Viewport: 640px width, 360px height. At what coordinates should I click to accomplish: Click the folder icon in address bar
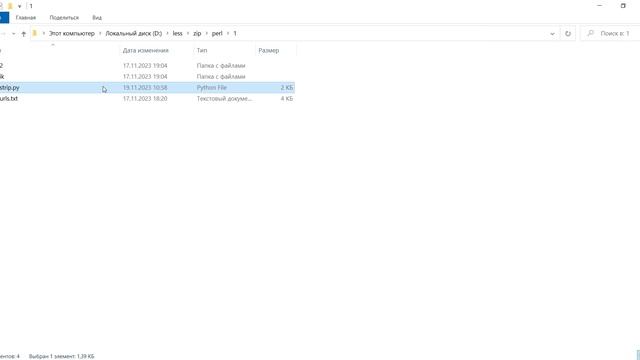35,33
